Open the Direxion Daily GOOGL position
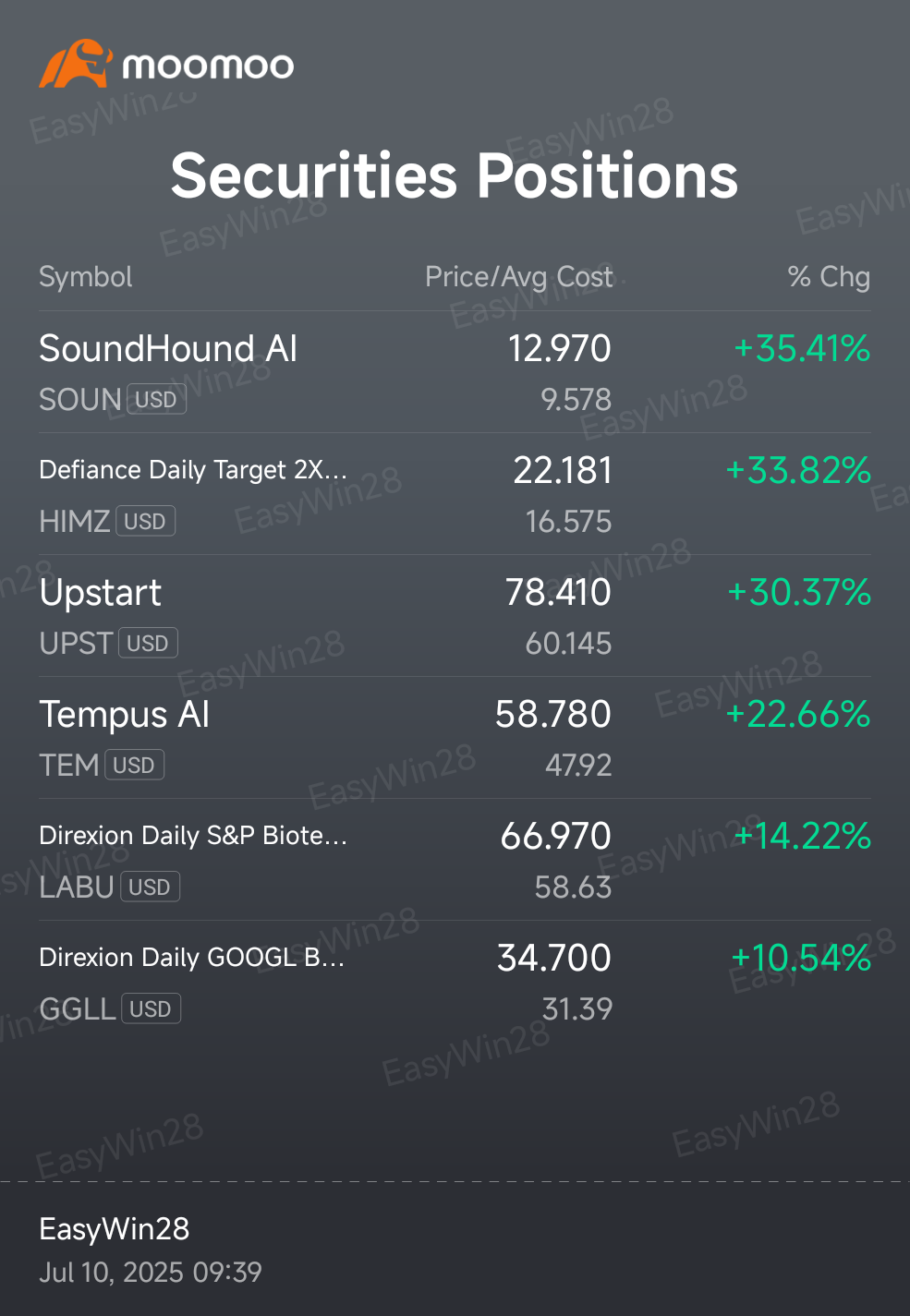 coord(455,982)
